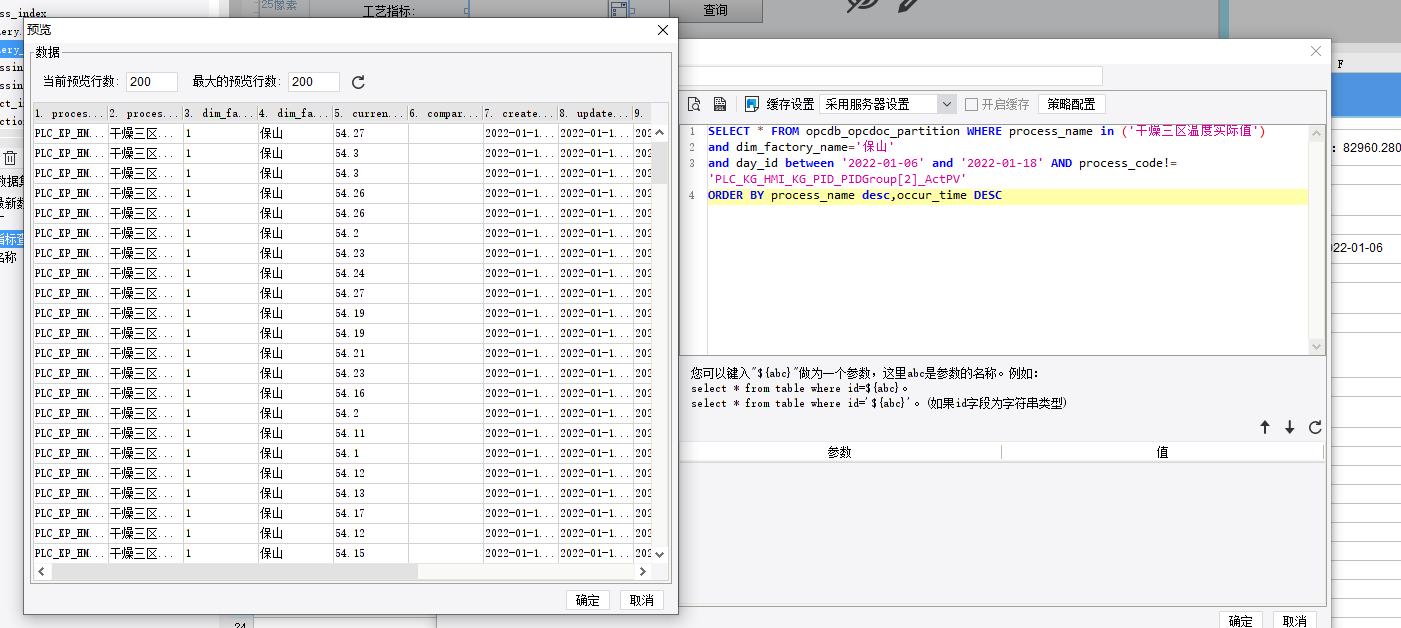
Task: Click the preview table's horizontal scrollbar thumb
Action: [x=235, y=571]
